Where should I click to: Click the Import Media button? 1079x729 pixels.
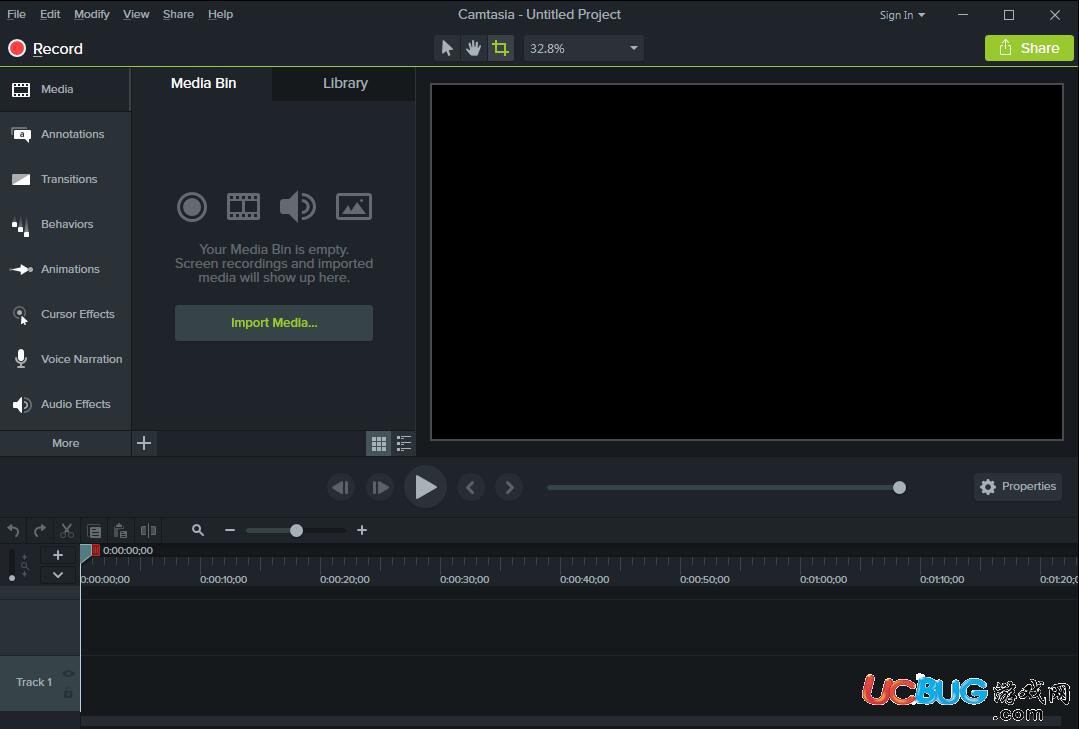coord(274,323)
